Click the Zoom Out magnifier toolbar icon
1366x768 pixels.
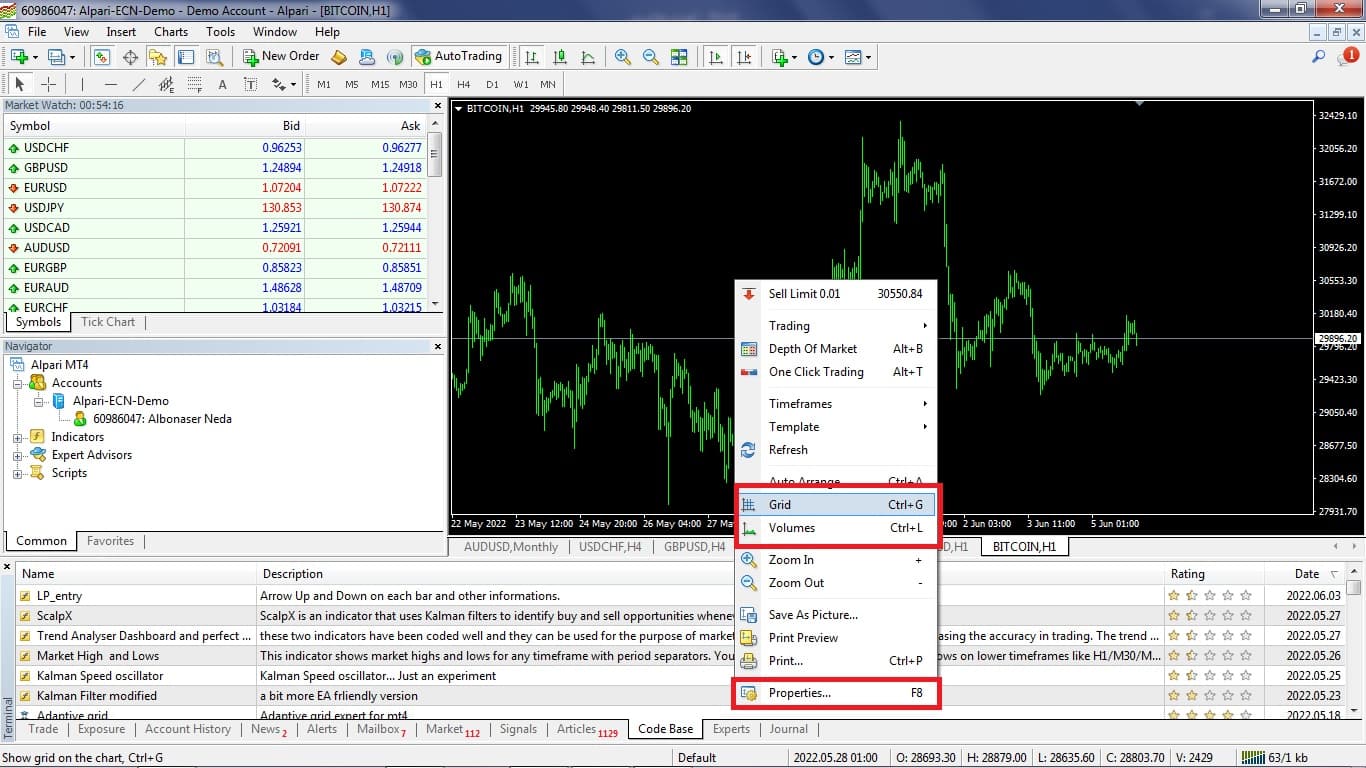(x=651, y=57)
